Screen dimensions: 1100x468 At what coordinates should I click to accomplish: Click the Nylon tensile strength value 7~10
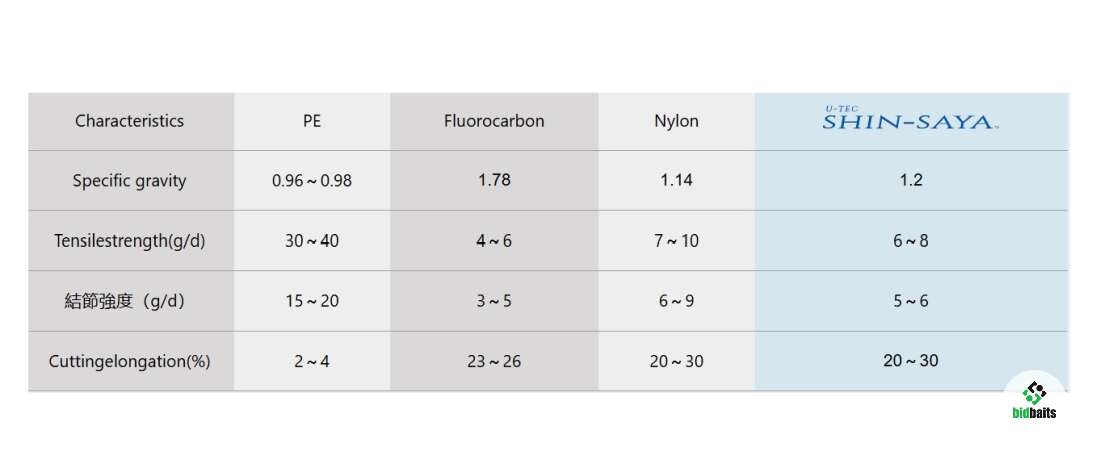pyautogui.click(x=676, y=241)
